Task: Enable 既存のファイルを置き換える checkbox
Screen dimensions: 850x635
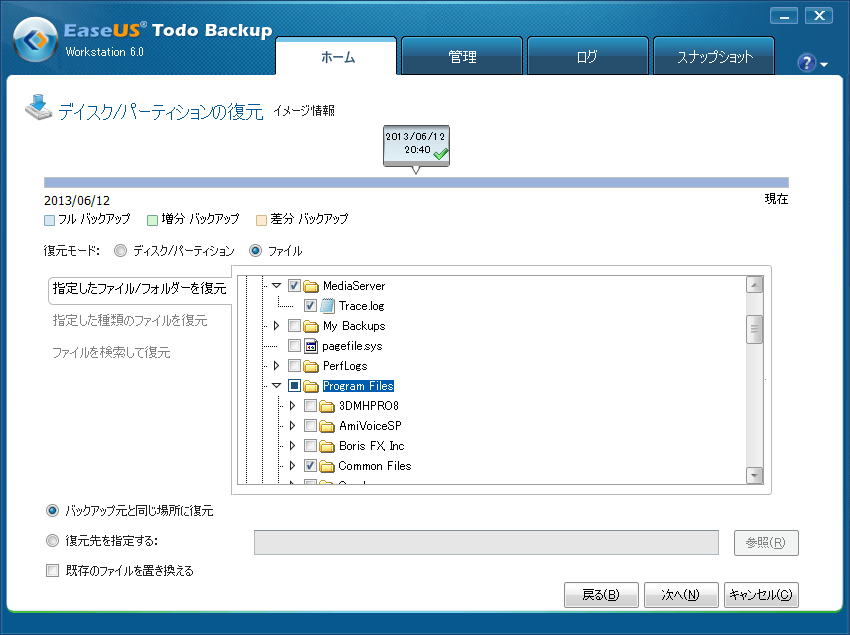Action: (53, 570)
